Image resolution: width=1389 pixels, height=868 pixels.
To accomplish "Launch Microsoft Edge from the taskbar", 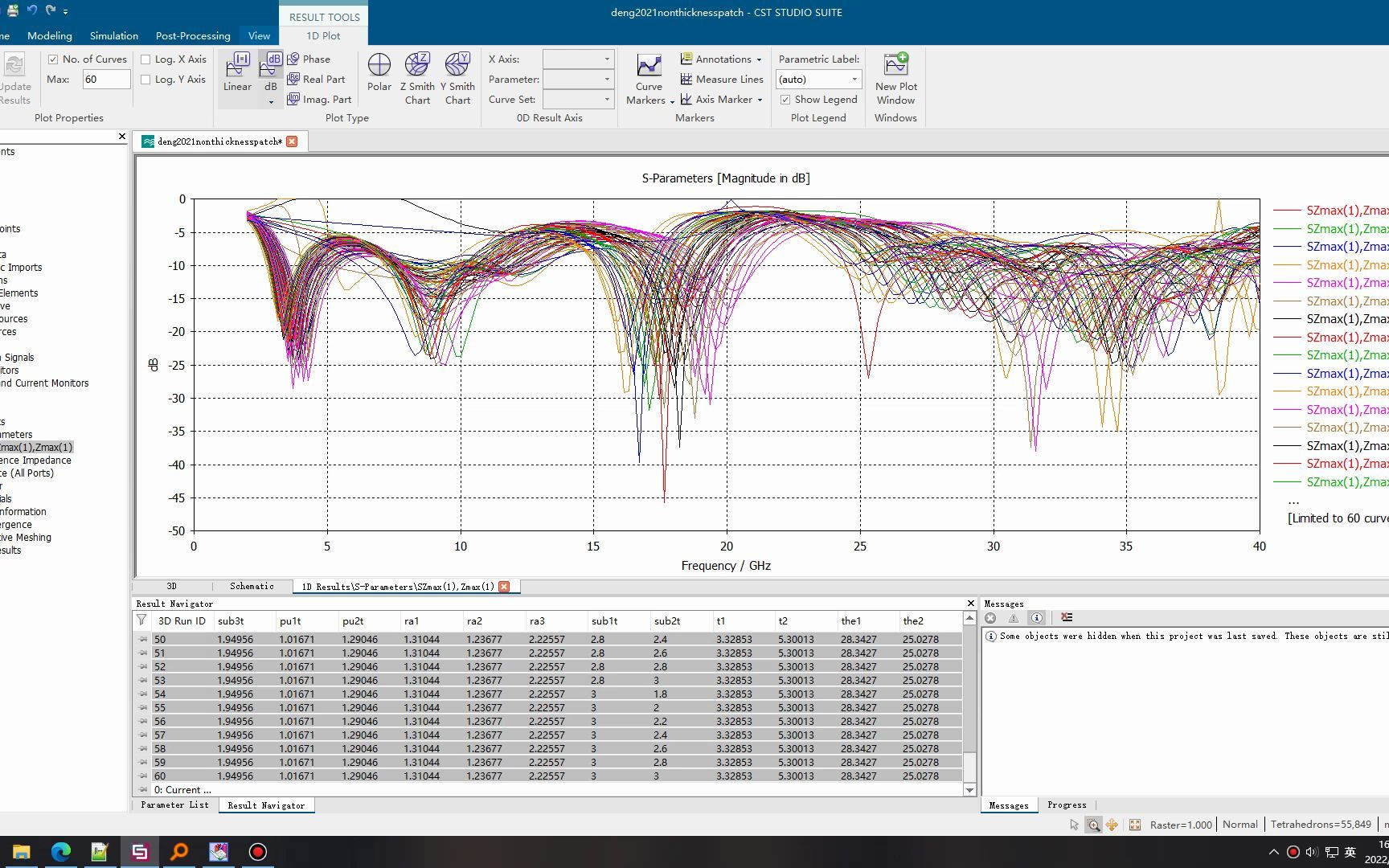I will coord(61,852).
